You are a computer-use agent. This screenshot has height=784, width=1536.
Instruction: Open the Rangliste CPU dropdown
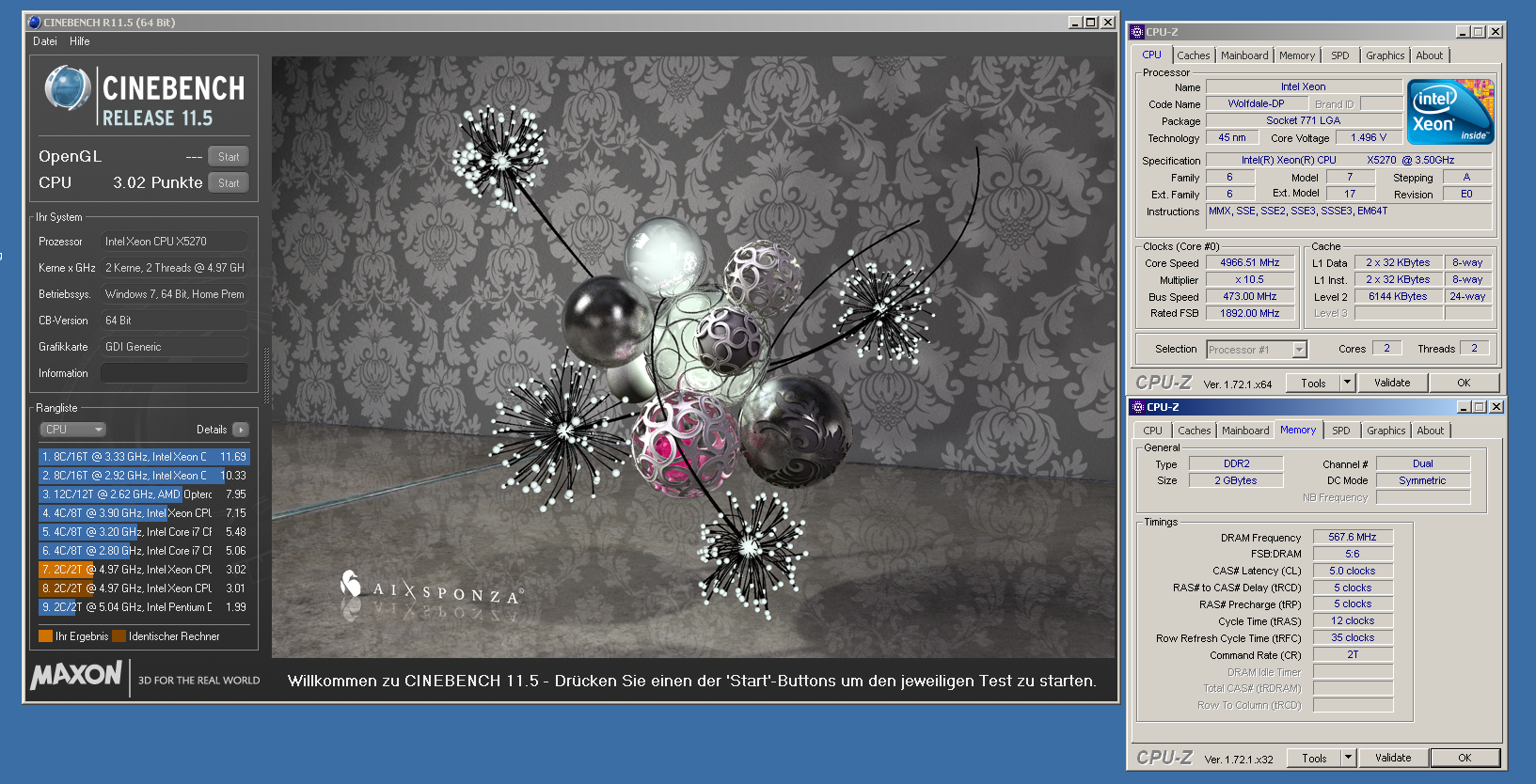(73, 430)
